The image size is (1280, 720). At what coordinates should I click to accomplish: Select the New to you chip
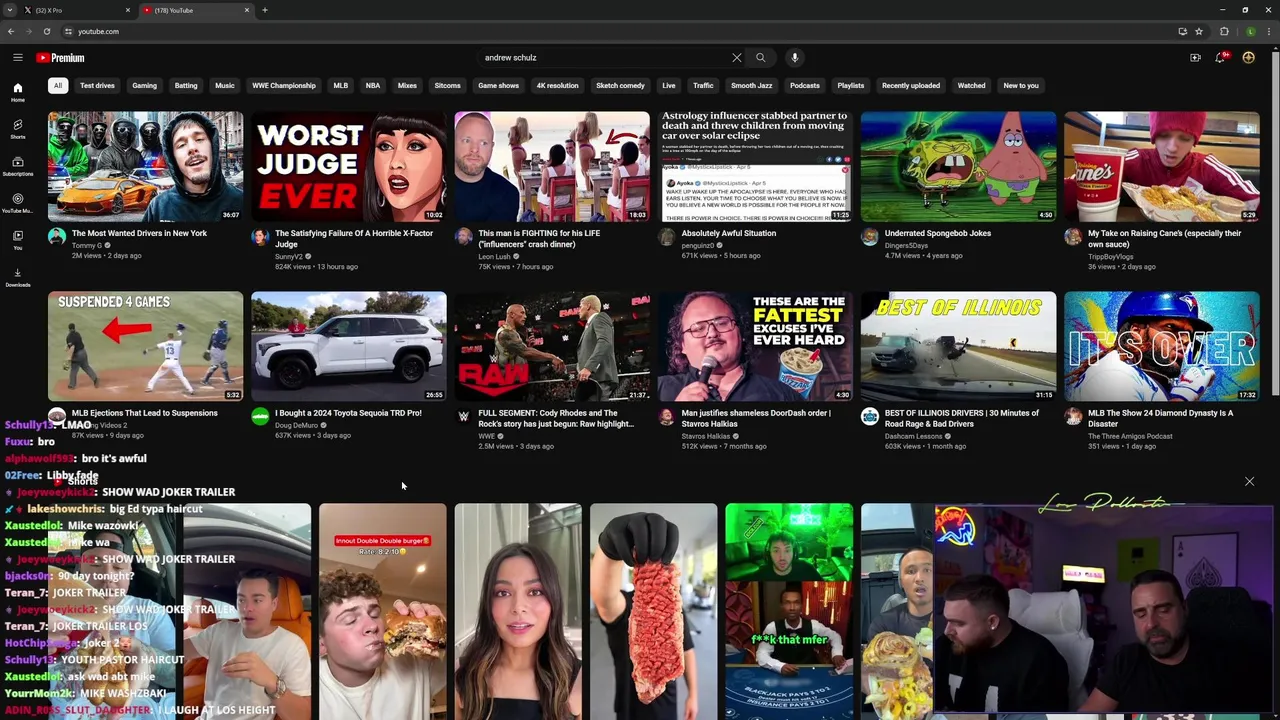[1021, 86]
